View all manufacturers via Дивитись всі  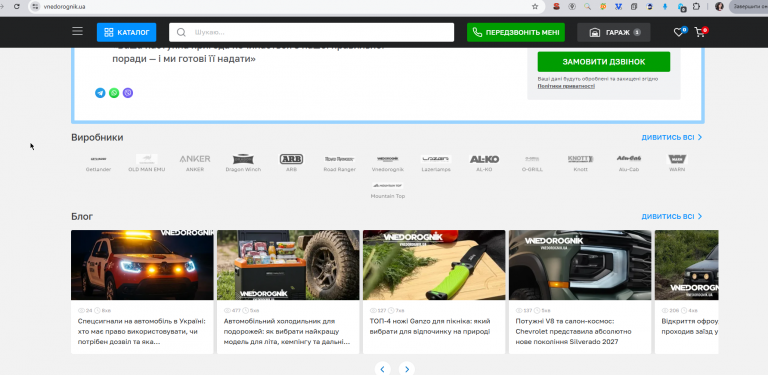click(x=672, y=138)
